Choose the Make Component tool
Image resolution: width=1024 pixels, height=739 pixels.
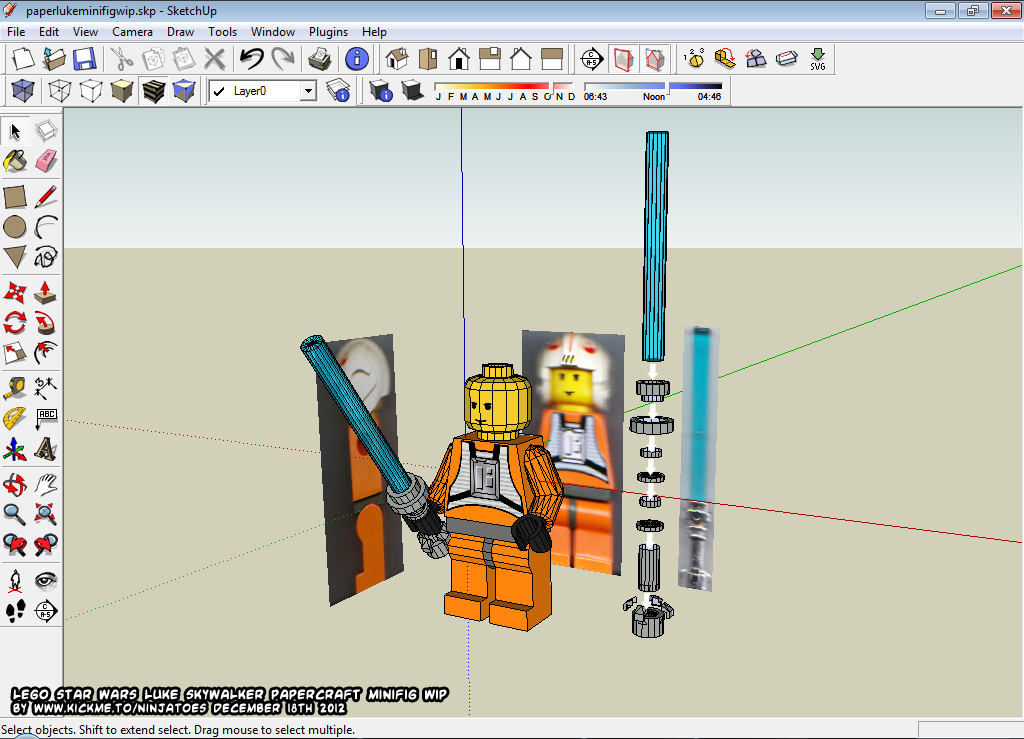click(46, 131)
